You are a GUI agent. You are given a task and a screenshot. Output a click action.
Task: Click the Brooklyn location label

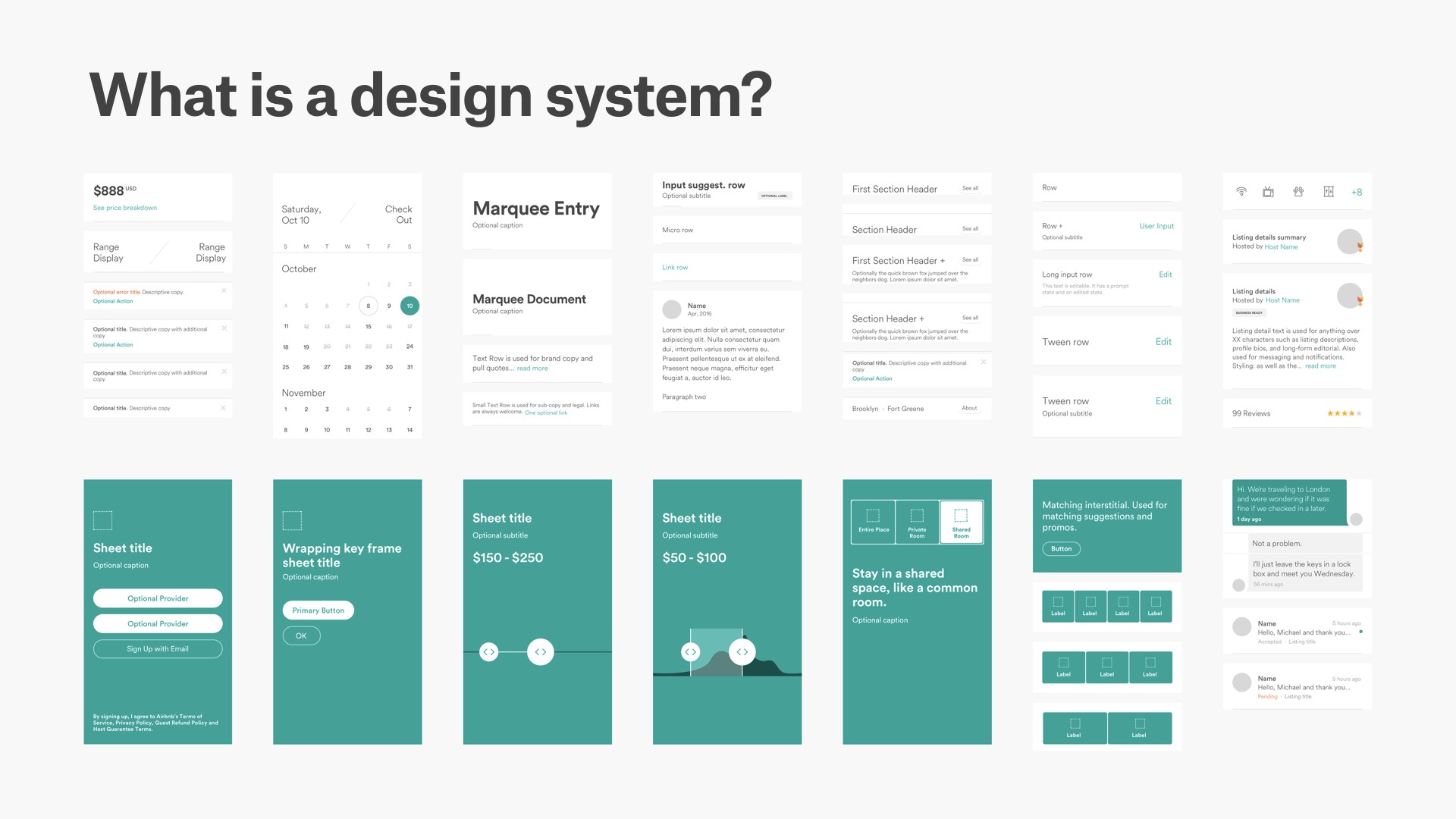coord(864,409)
